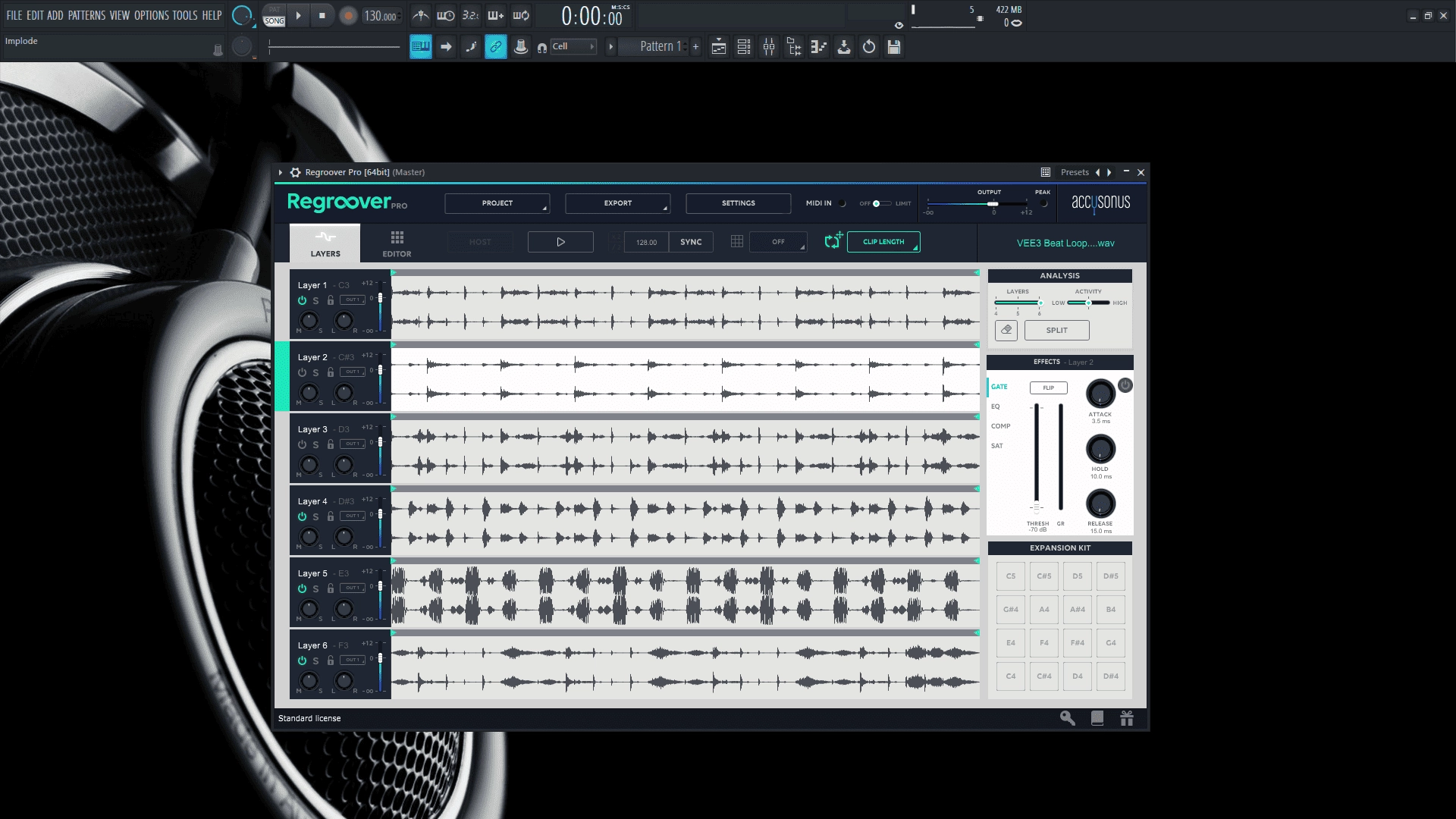Open the Project dropdown menu

coord(497,203)
